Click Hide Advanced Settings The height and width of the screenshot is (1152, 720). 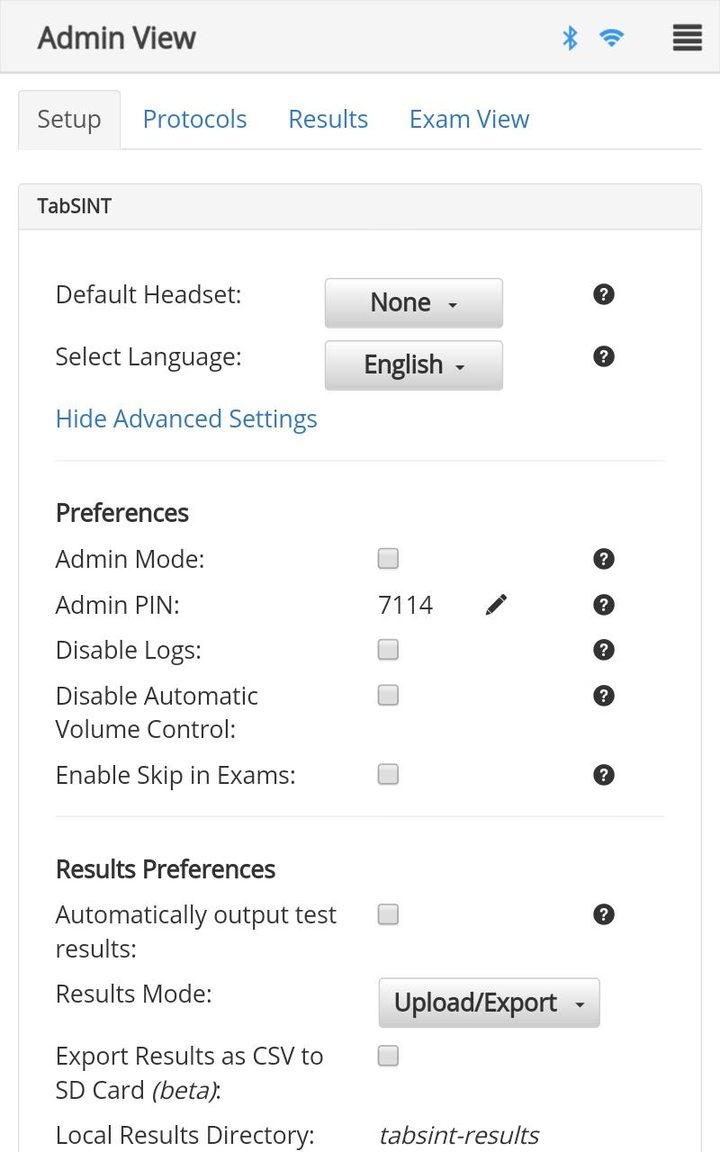point(186,418)
